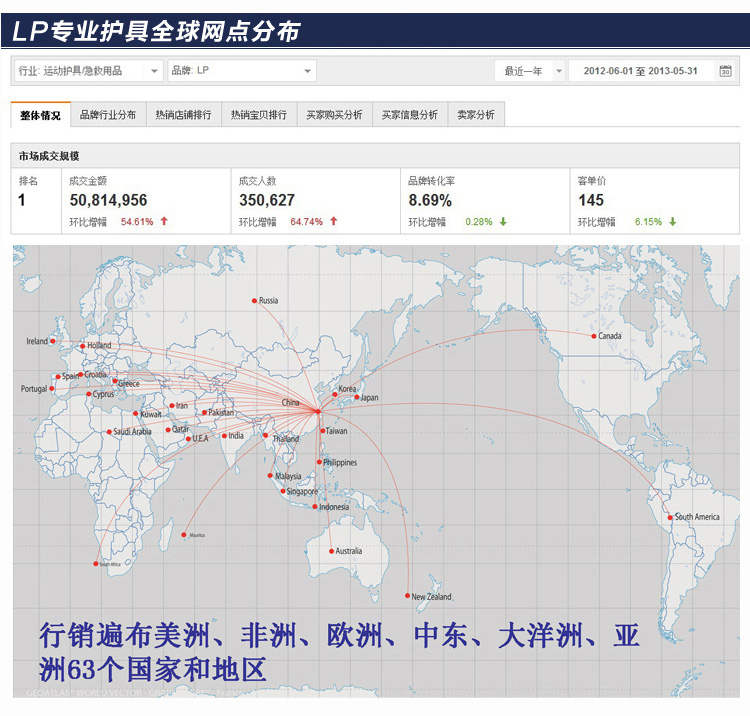Select the 整体情况 tab

click(x=41, y=115)
